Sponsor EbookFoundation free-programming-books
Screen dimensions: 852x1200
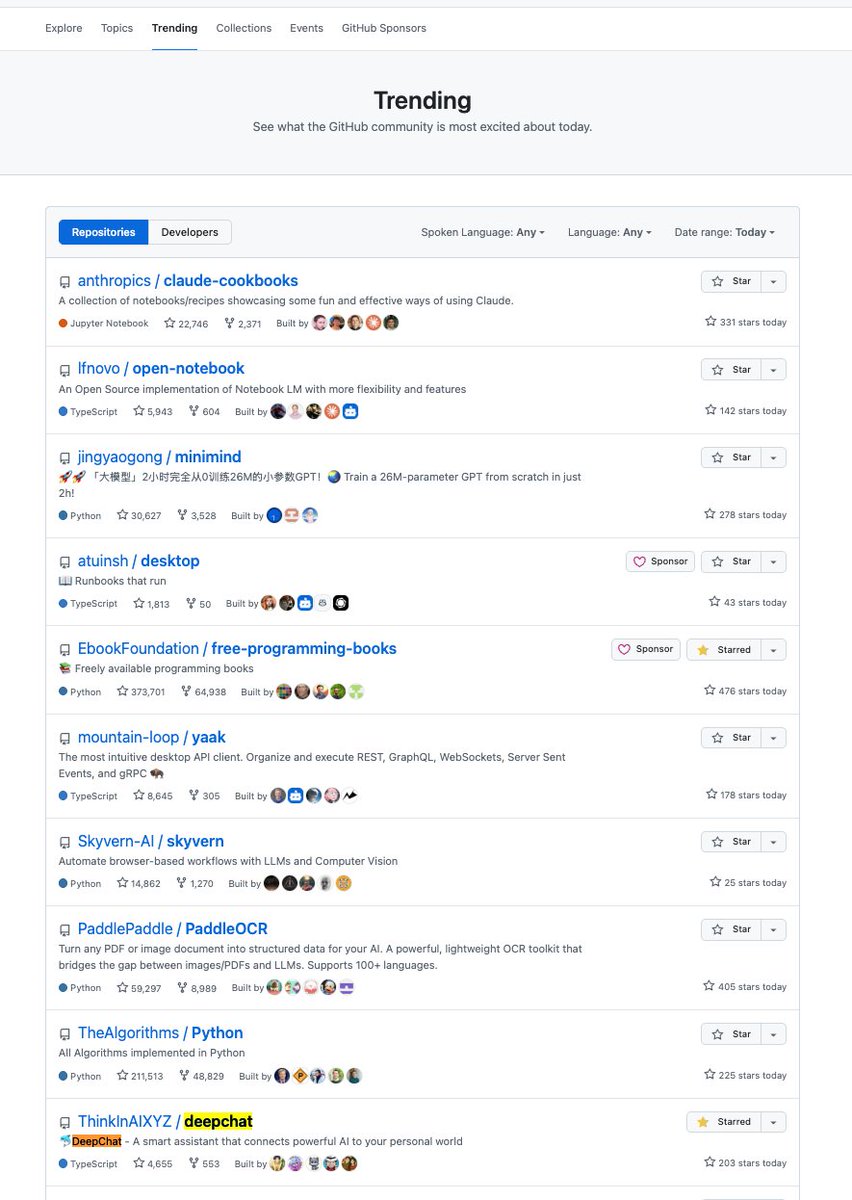(646, 649)
